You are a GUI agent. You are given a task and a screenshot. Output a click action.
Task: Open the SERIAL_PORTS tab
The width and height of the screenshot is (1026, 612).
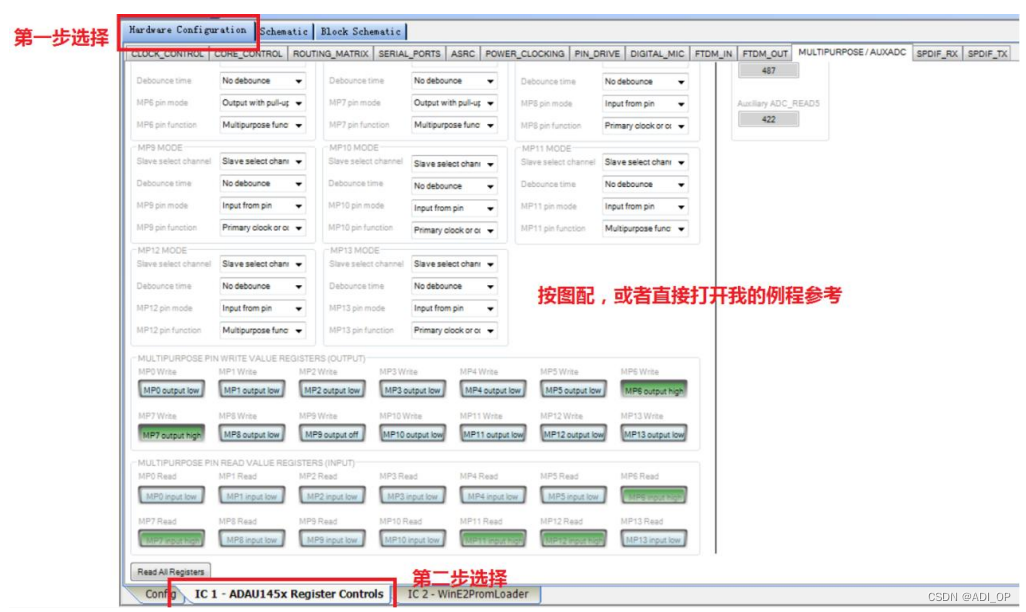coord(410,54)
